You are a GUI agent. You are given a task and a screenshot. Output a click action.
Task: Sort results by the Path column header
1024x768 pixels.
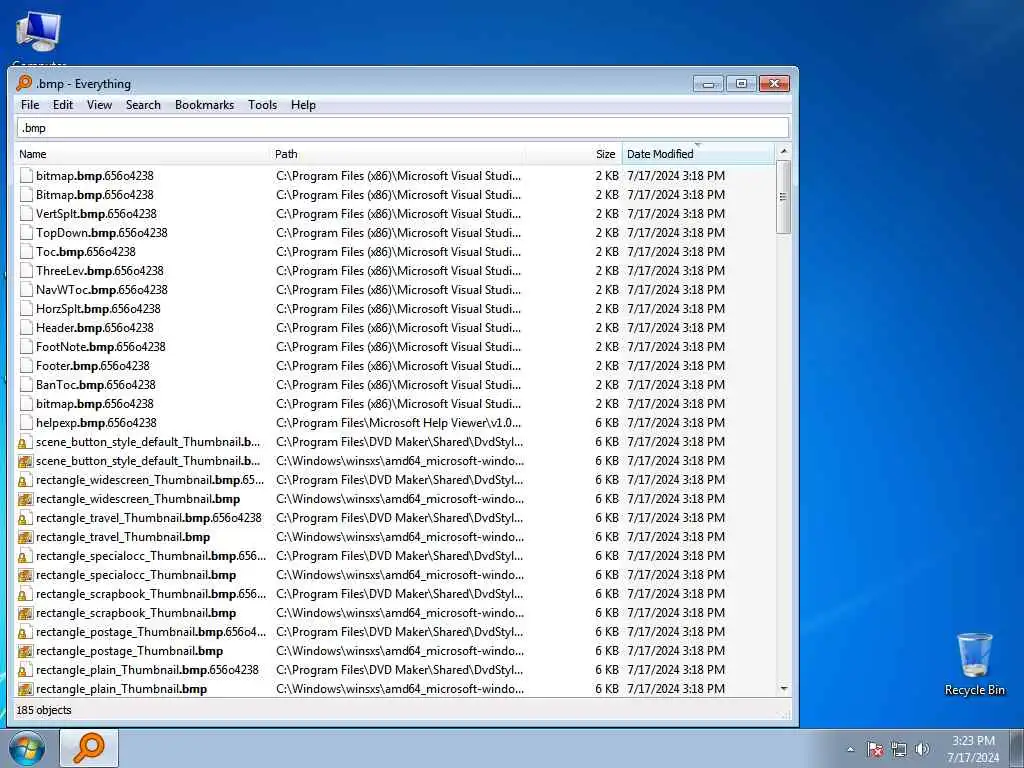coord(397,154)
